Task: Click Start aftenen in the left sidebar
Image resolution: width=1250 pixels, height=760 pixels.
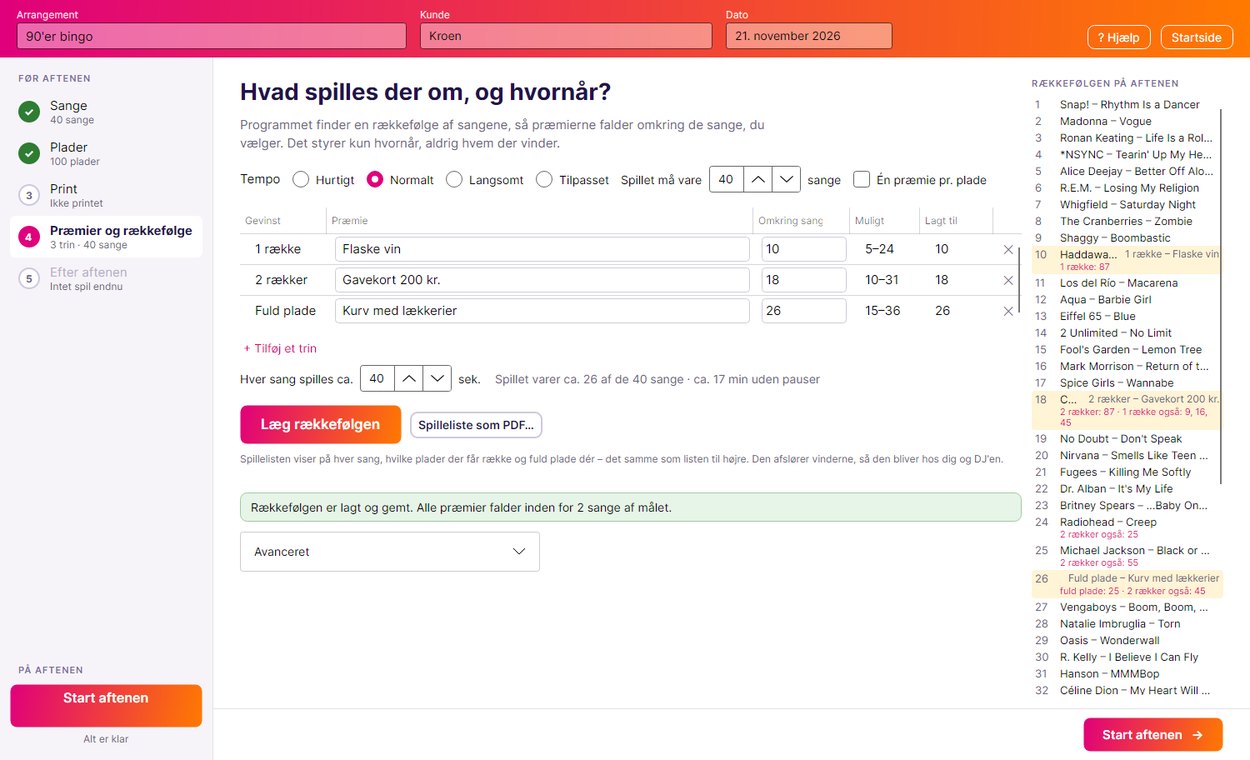Action: (x=106, y=706)
